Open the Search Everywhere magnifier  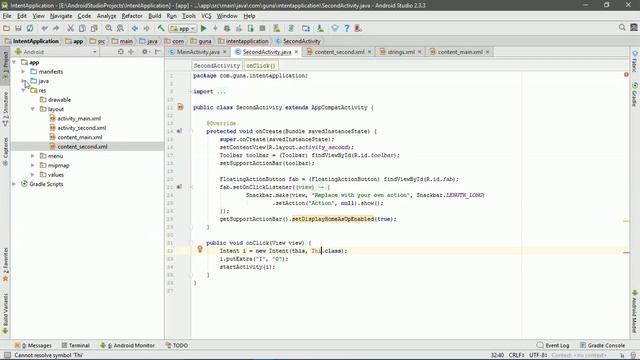(x=622, y=27)
